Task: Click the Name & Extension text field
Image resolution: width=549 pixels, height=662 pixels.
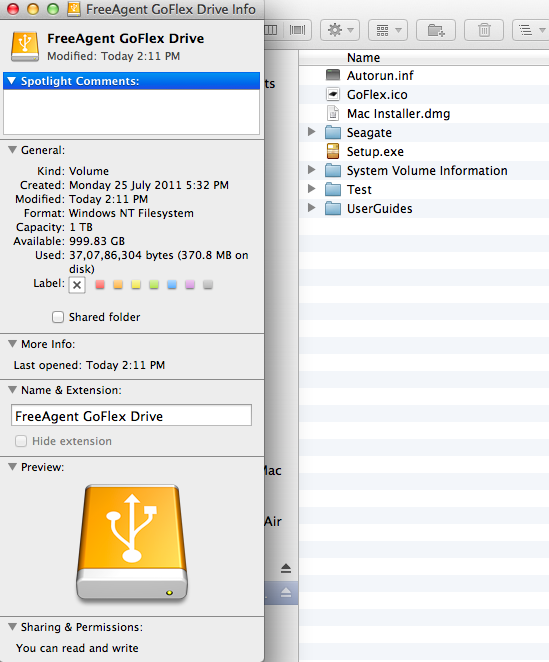Action: click(131, 415)
